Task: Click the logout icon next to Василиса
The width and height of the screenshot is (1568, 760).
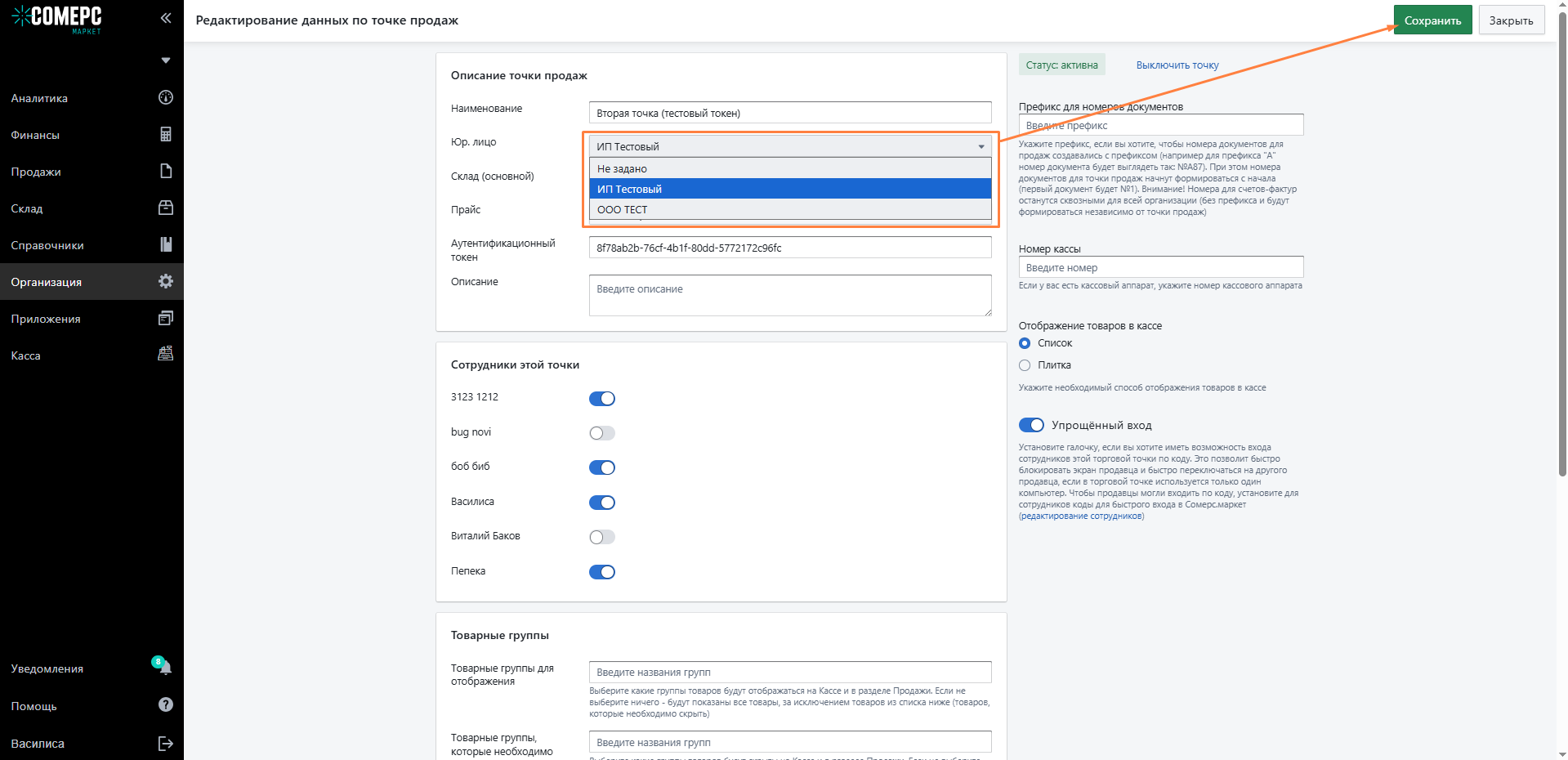Action: tap(165, 744)
